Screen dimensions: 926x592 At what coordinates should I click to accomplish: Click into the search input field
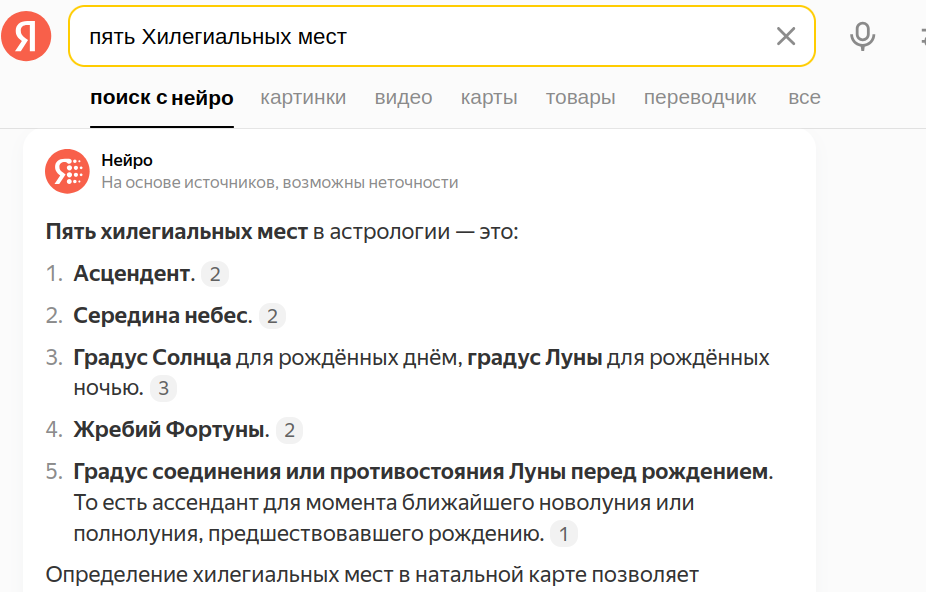420,37
